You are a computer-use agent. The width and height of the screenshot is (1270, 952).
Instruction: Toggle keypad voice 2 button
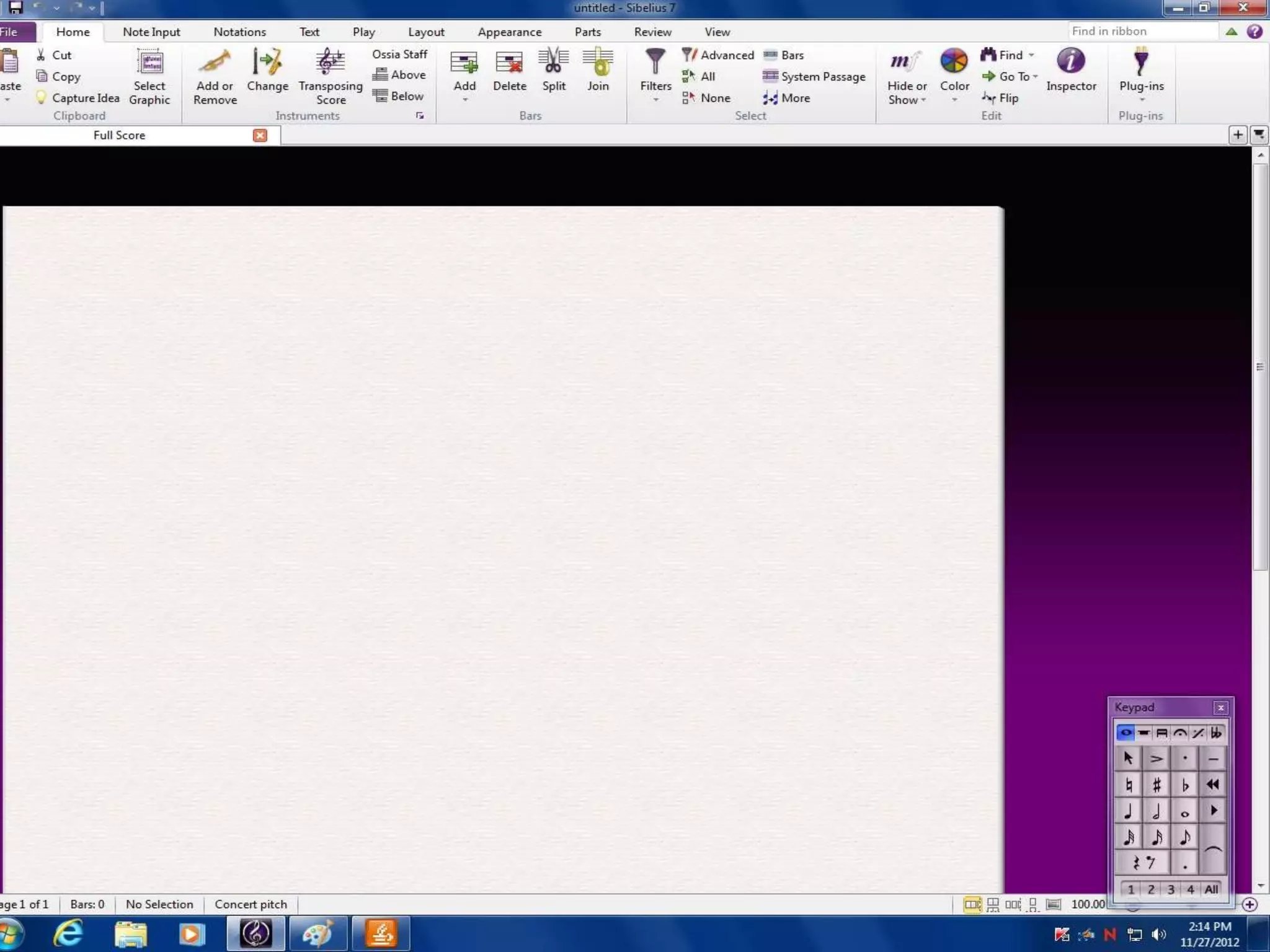[1151, 889]
